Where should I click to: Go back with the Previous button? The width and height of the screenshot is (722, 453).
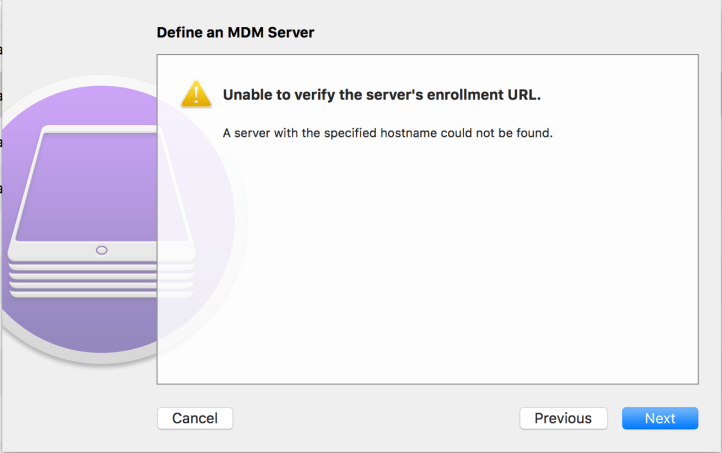[563, 418]
